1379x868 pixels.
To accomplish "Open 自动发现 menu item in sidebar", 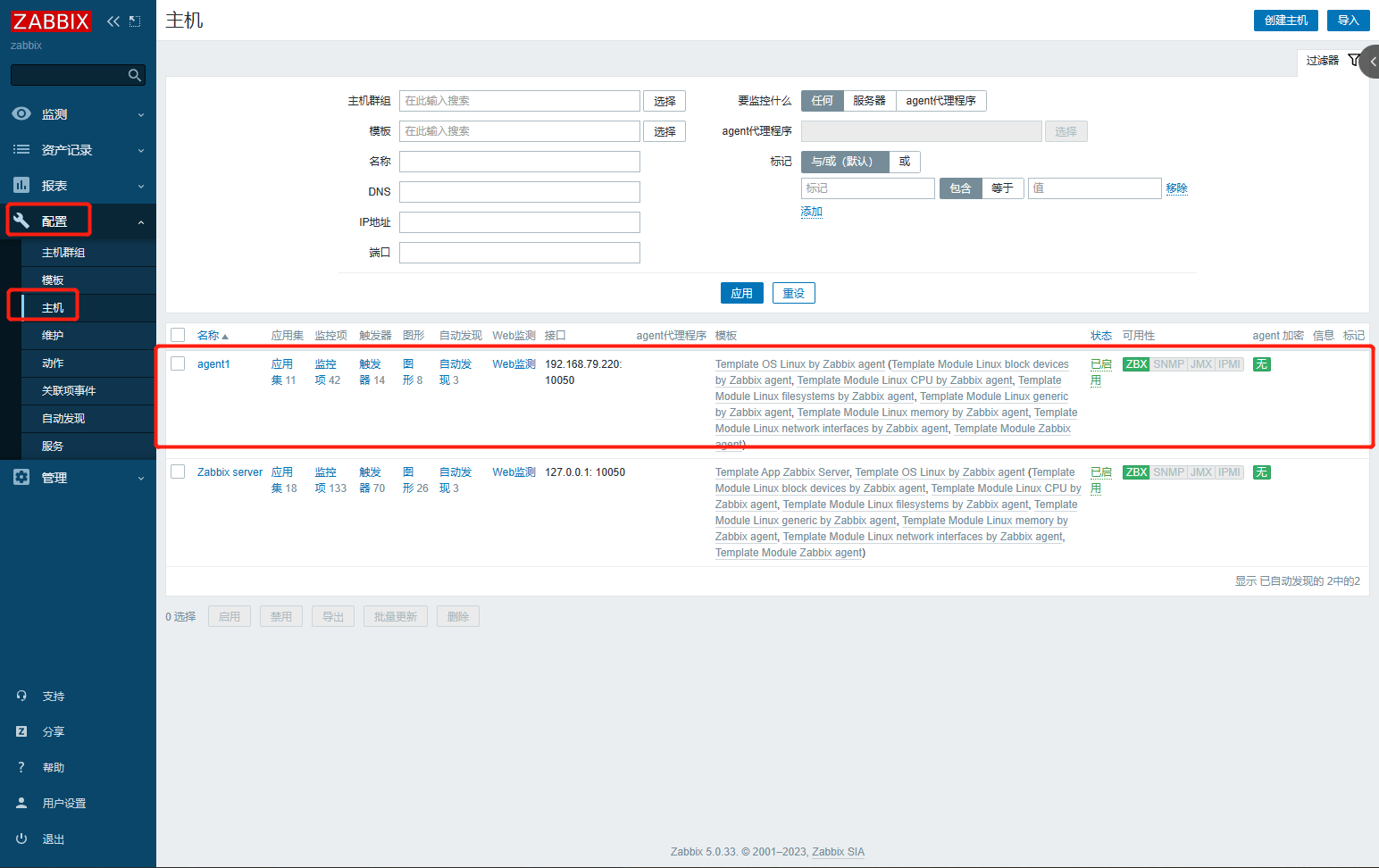I will tap(88, 419).
